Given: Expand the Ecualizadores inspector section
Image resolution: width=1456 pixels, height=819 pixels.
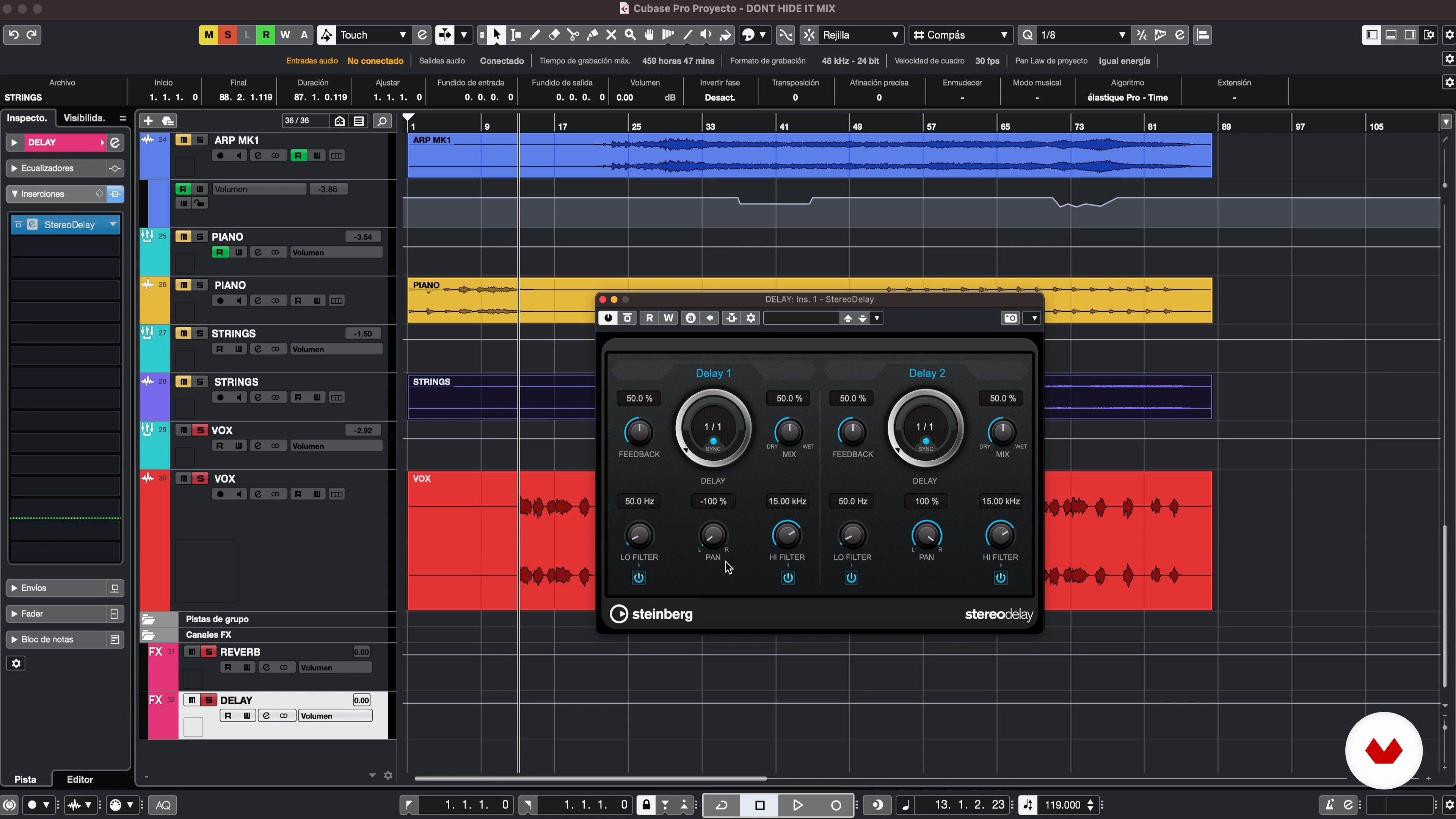Looking at the screenshot, I should 15,168.
